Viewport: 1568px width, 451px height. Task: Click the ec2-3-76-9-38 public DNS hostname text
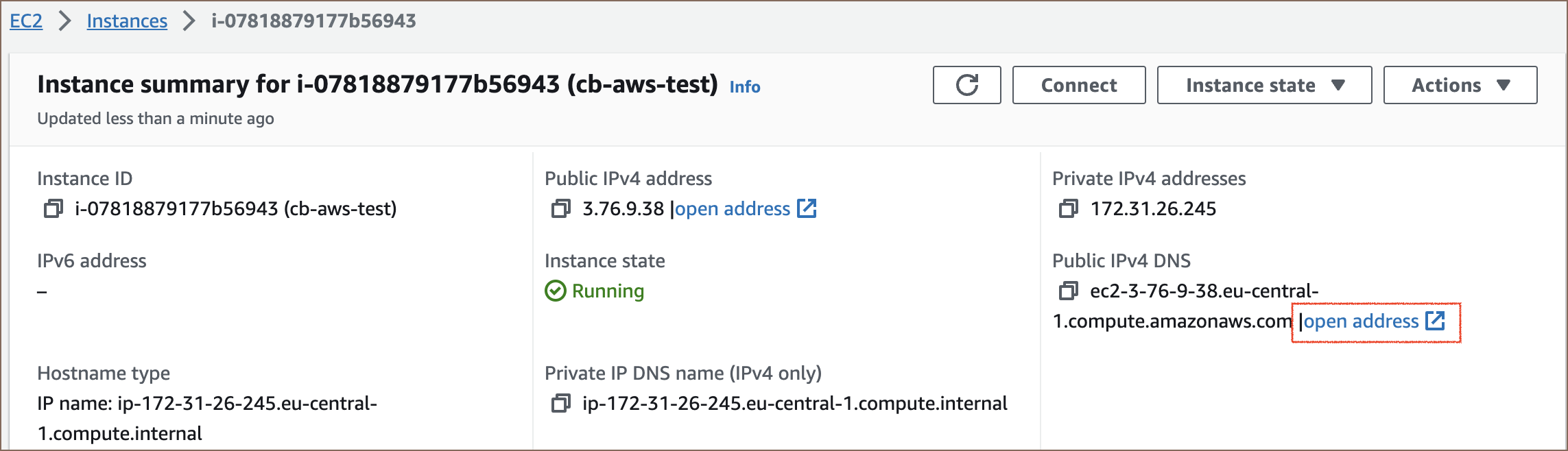[1204, 291]
